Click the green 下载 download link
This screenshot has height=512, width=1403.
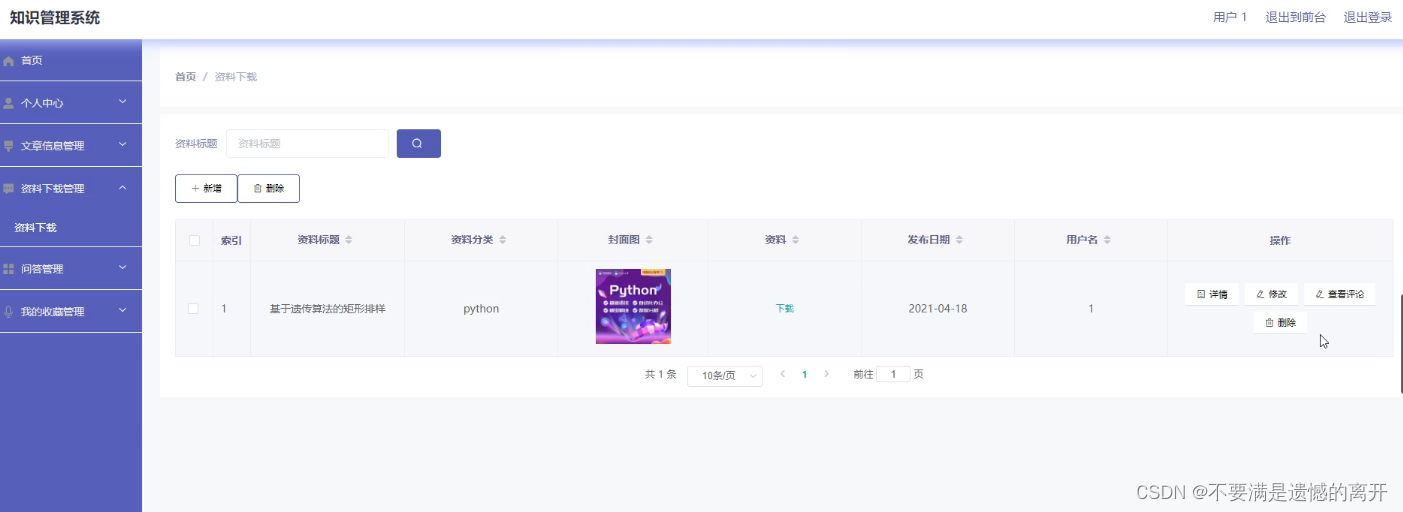pyautogui.click(x=785, y=309)
